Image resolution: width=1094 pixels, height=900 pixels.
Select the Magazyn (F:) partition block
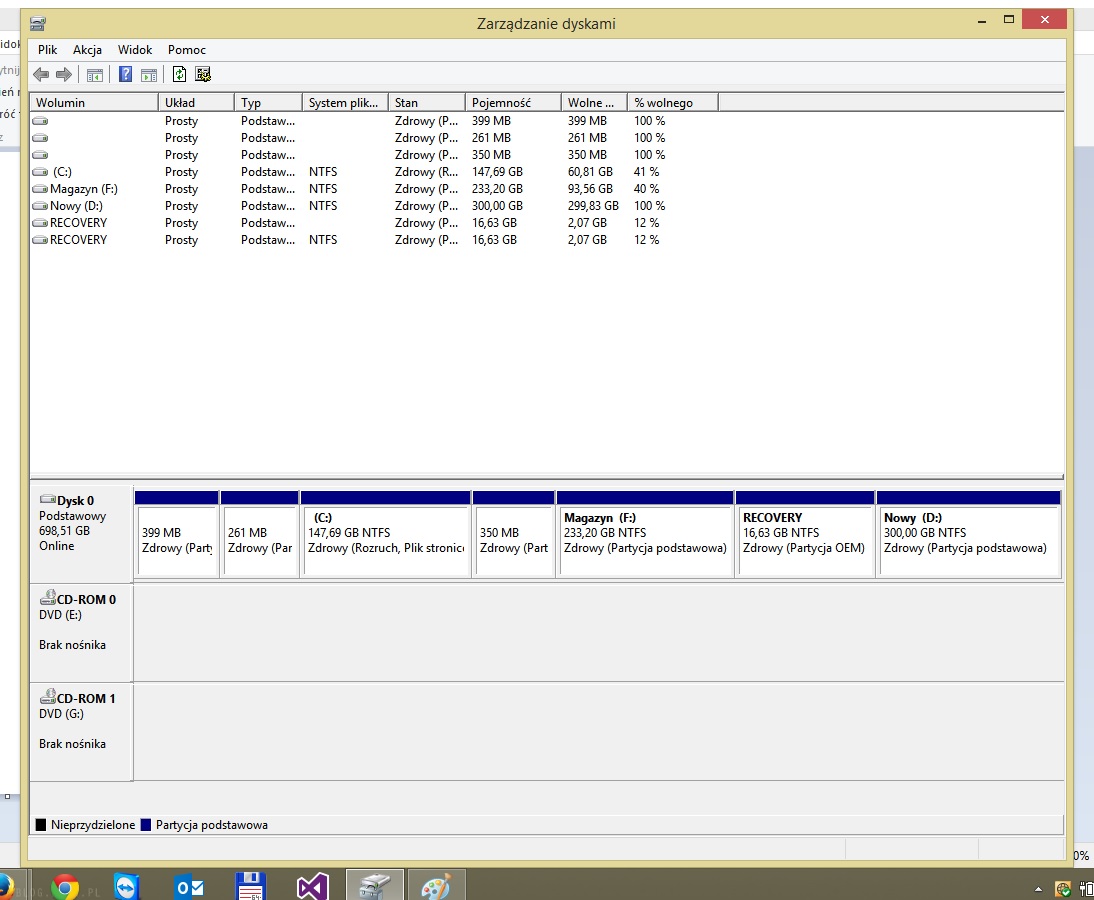click(x=645, y=534)
